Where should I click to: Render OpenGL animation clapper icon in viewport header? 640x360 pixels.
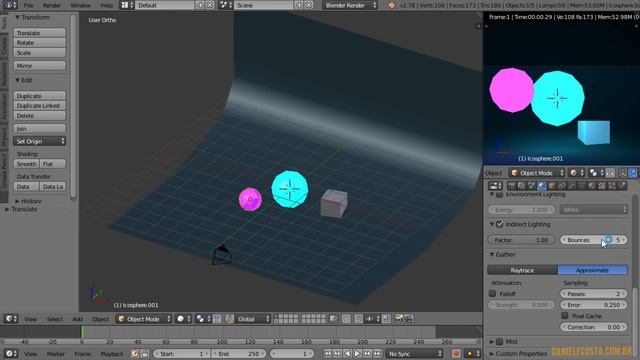409,319
